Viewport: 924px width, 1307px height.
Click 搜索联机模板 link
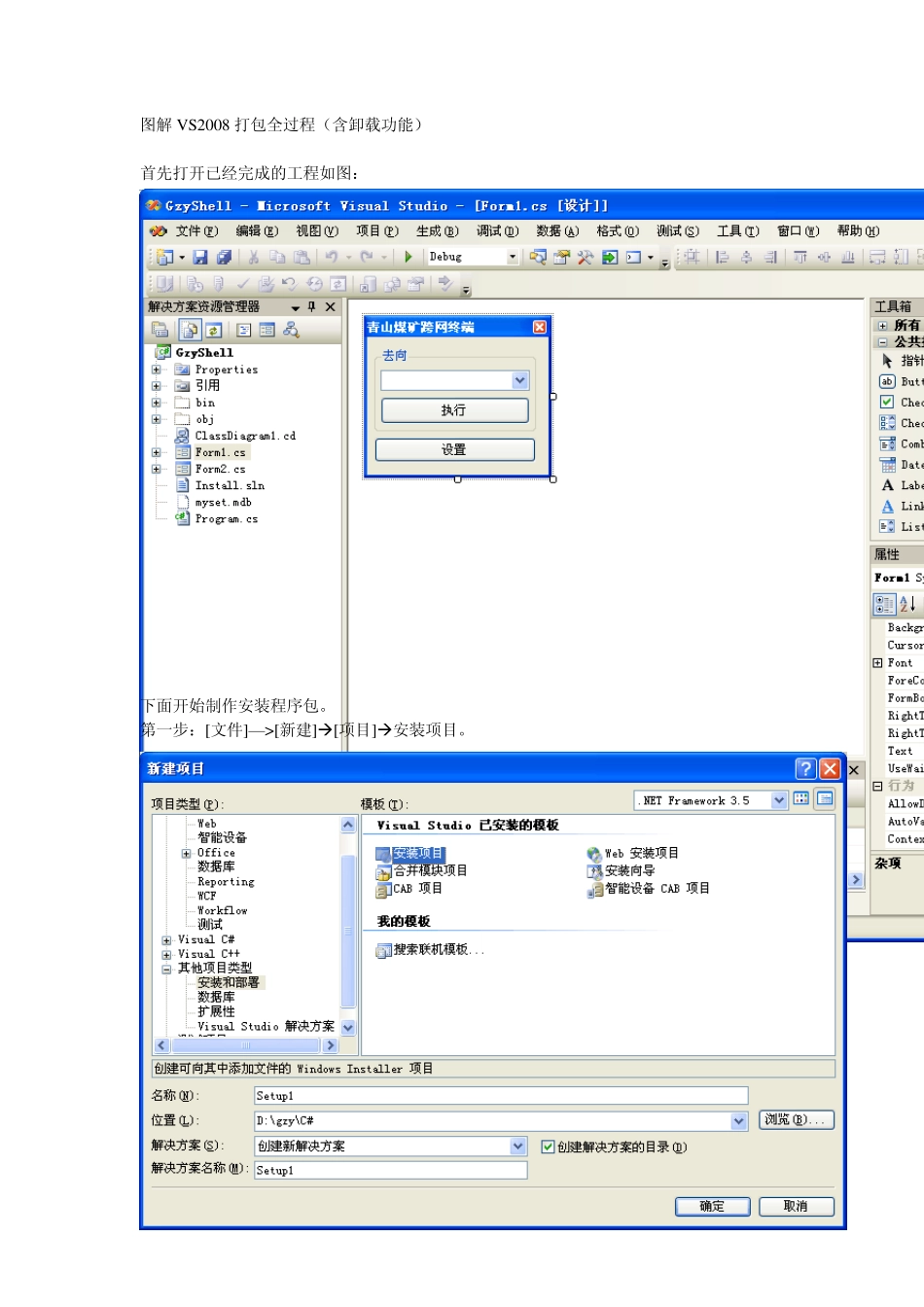[431, 949]
